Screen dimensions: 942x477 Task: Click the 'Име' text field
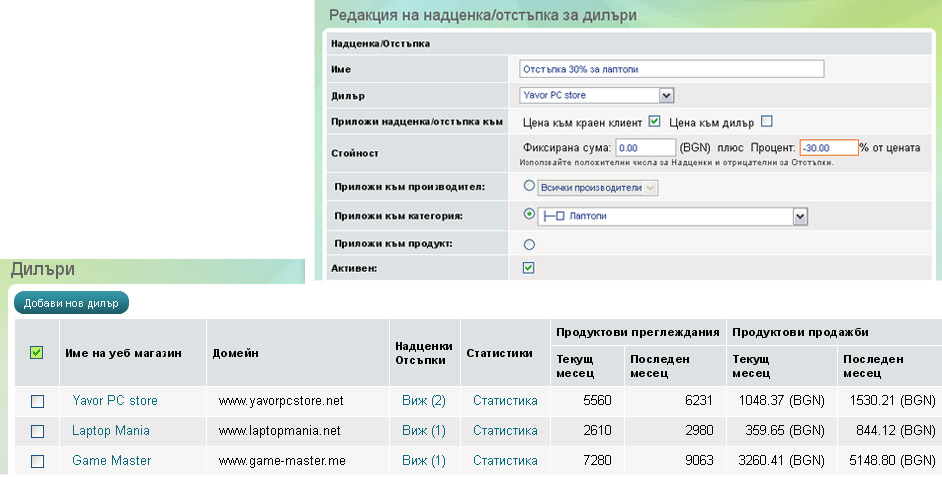[671, 68]
